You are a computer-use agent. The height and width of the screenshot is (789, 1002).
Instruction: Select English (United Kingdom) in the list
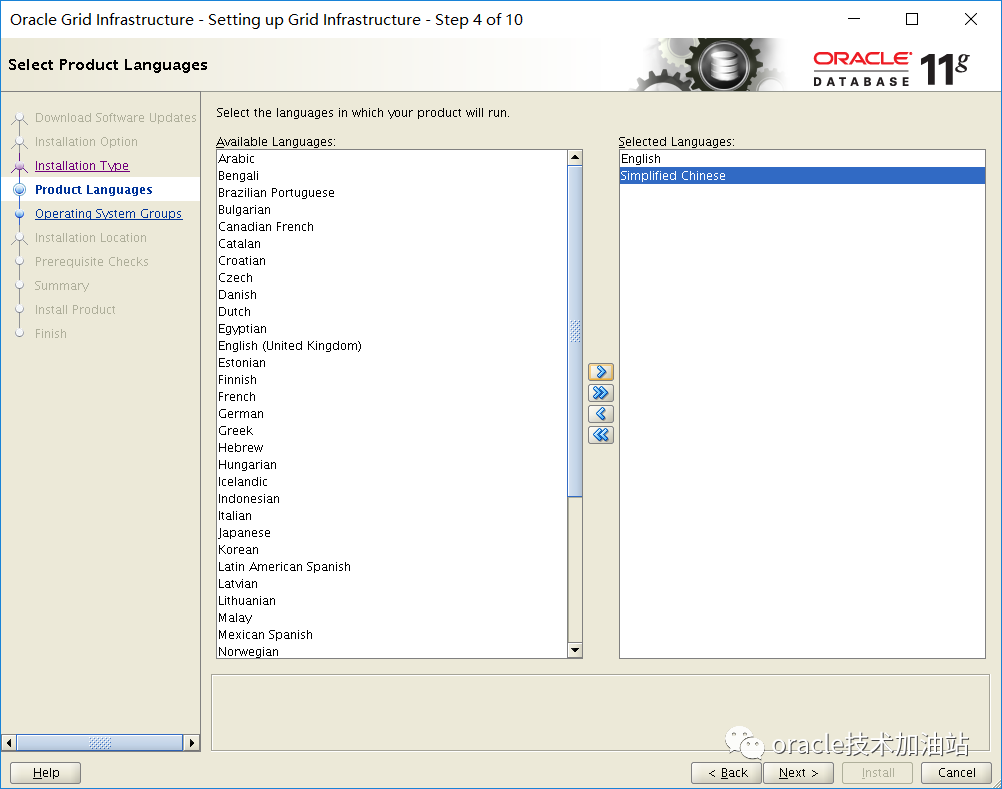(x=392, y=346)
